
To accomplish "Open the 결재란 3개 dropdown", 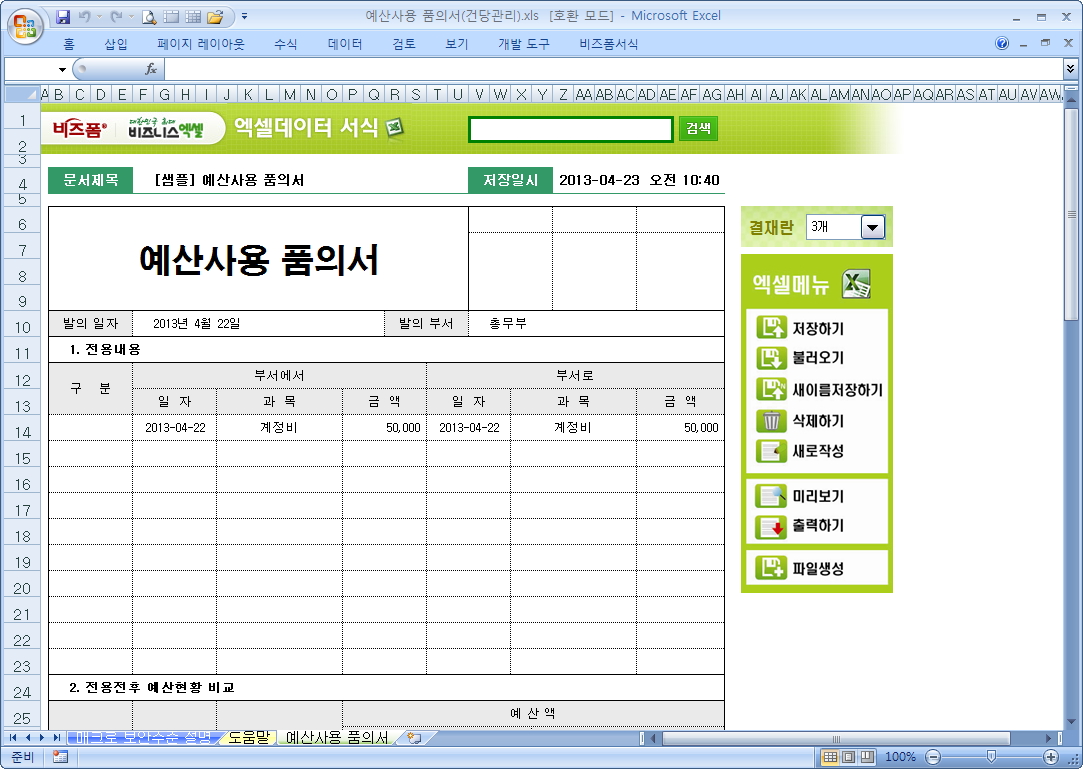I will click(x=872, y=227).
